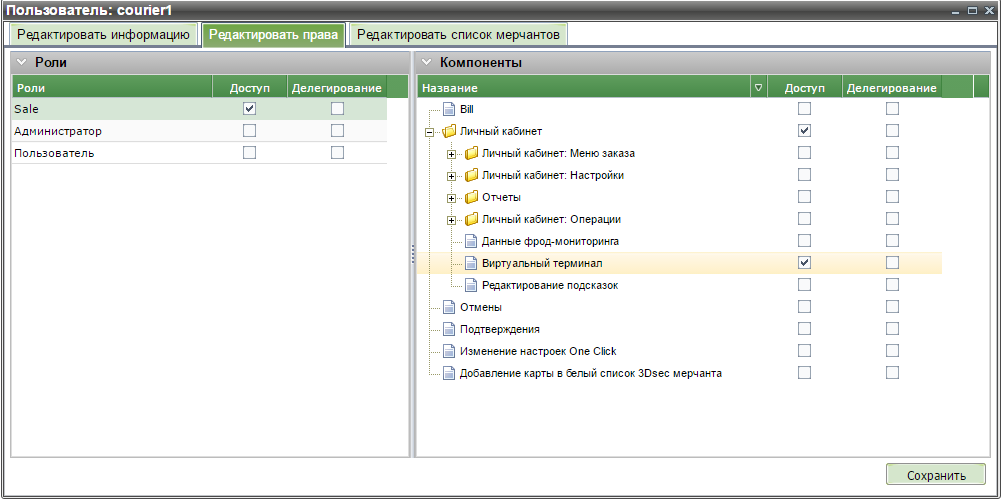This screenshot has height=501, width=1001.
Task: Click the Отчеты folder icon
Action: pyautogui.click(x=471, y=197)
